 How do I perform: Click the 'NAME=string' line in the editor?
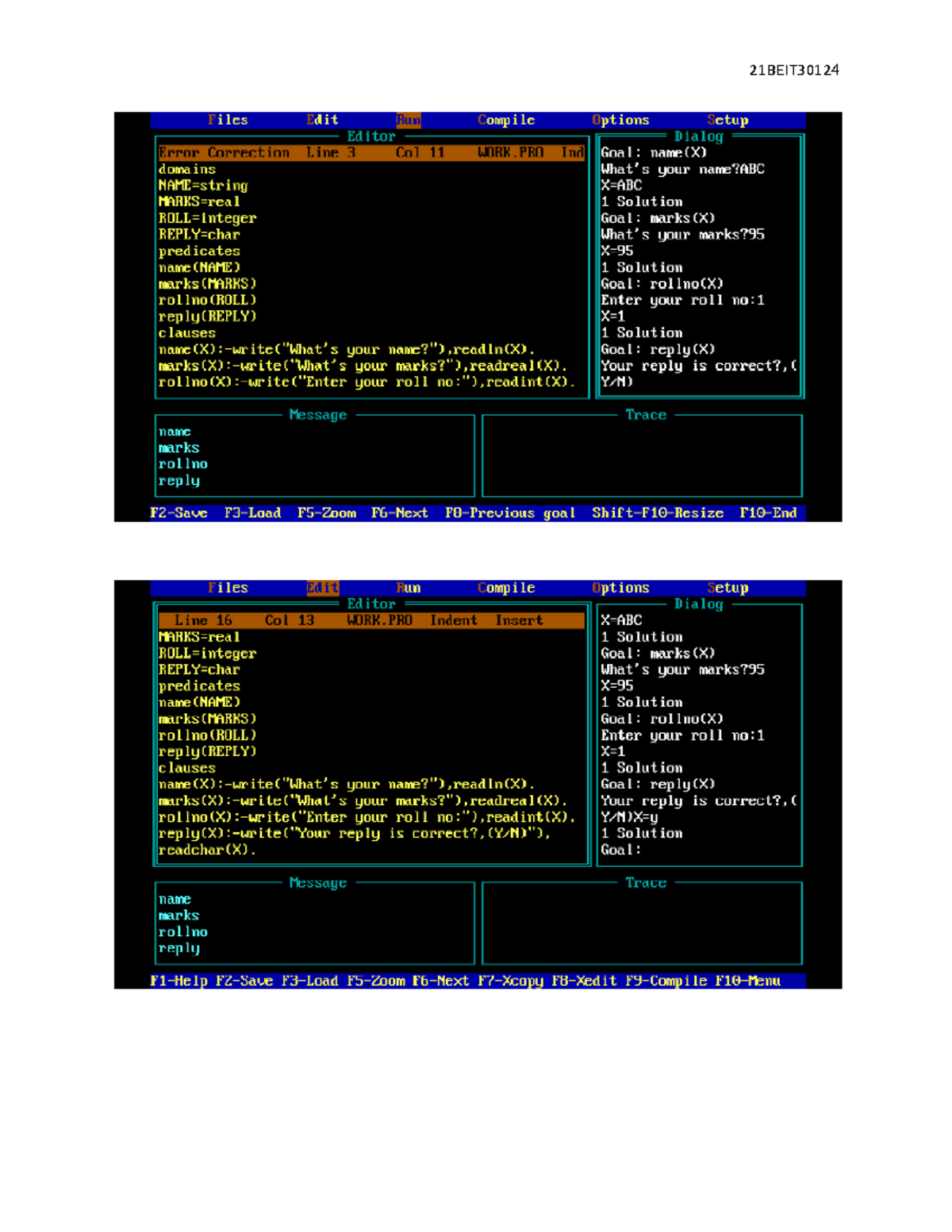203,186
